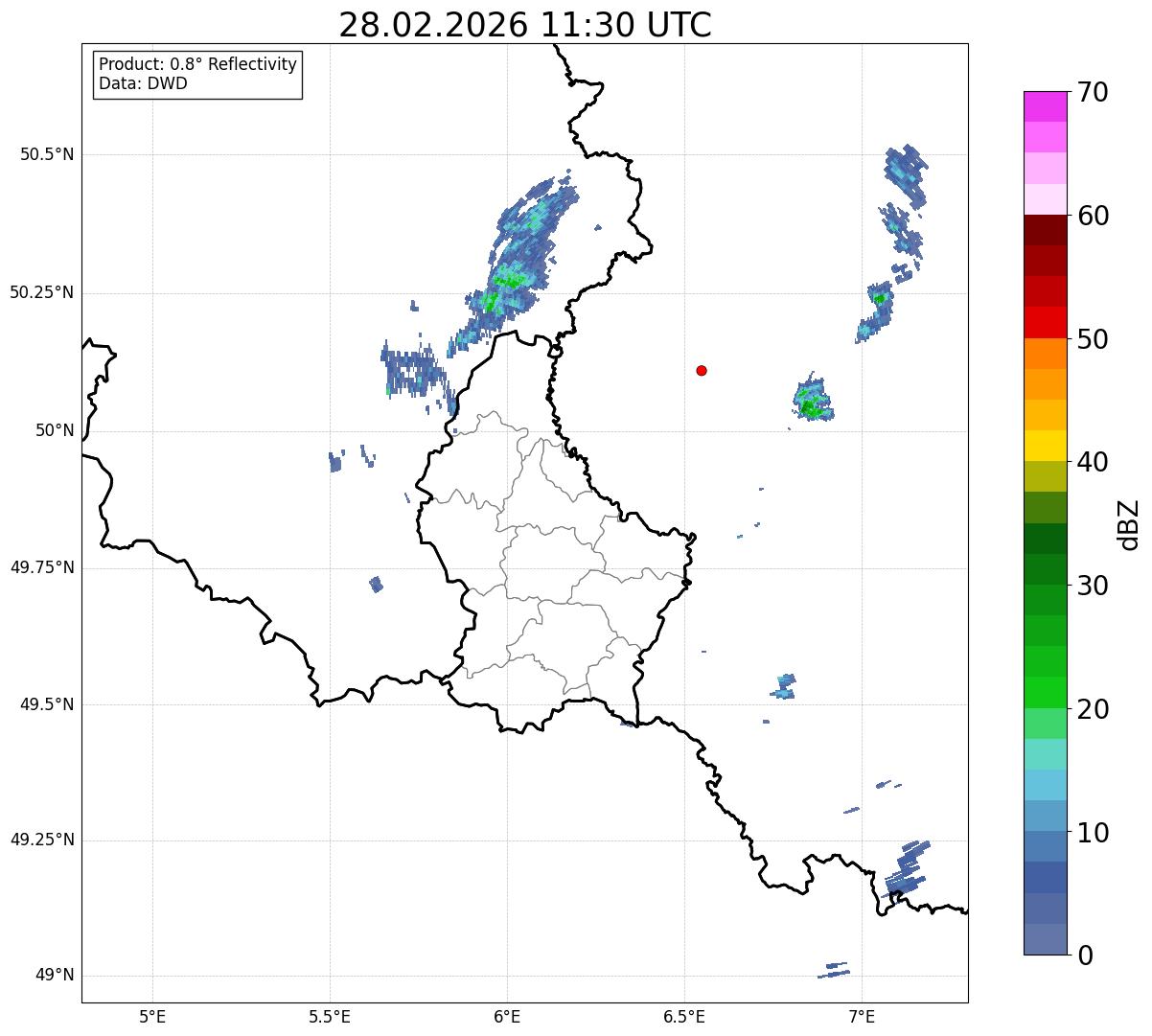Click the bright red 50 dBZ colorbar band
Viewport: 1152px width, 1036px height.
click(x=1045, y=322)
